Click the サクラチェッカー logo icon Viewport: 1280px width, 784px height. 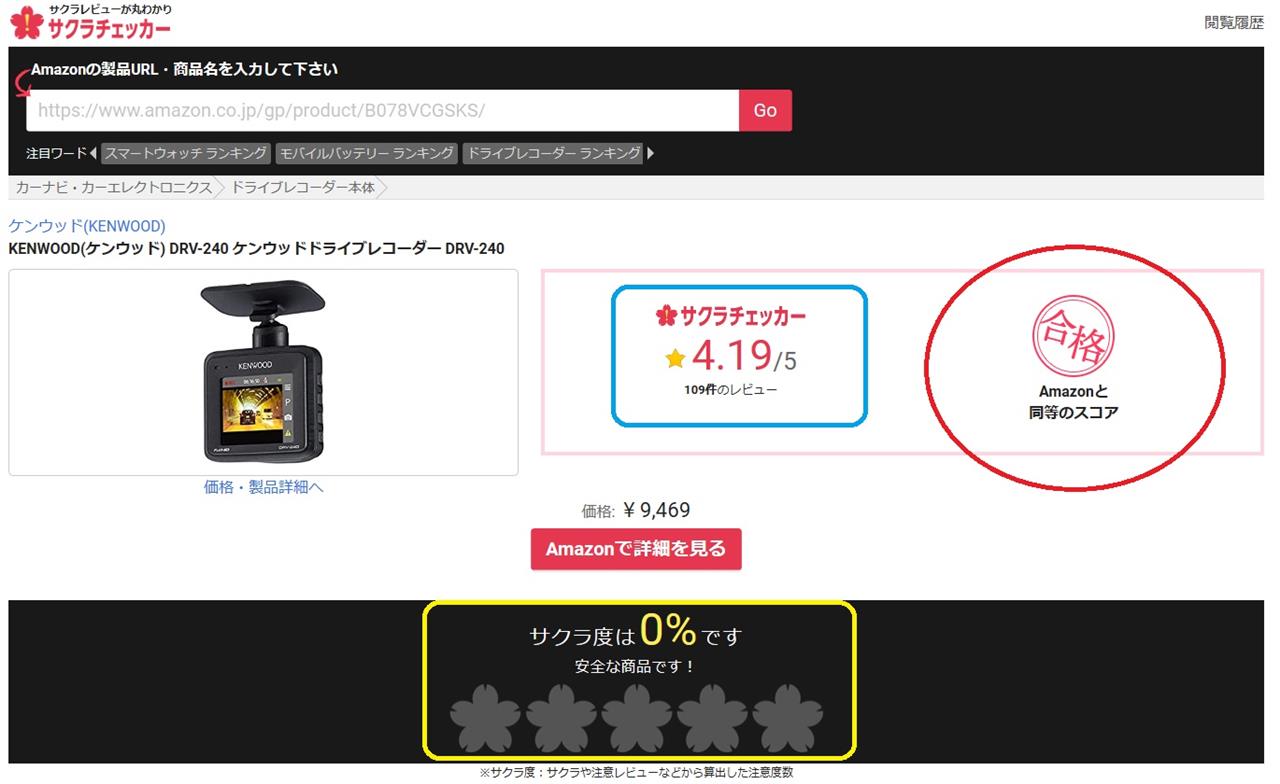pos(26,22)
